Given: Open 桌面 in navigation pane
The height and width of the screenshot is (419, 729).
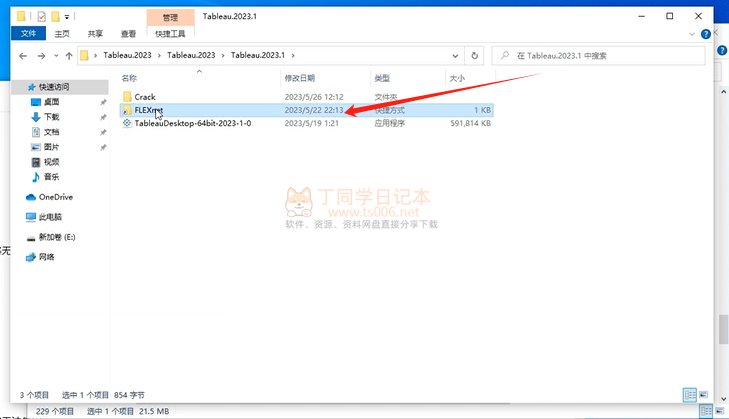Looking at the screenshot, I should click(x=52, y=102).
